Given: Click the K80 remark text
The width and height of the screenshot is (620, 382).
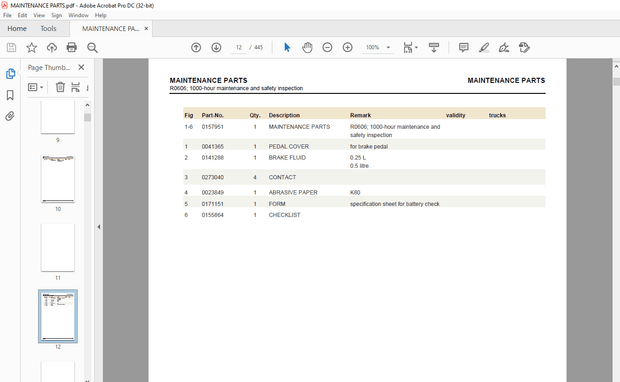Looking at the screenshot, I should pos(355,192).
